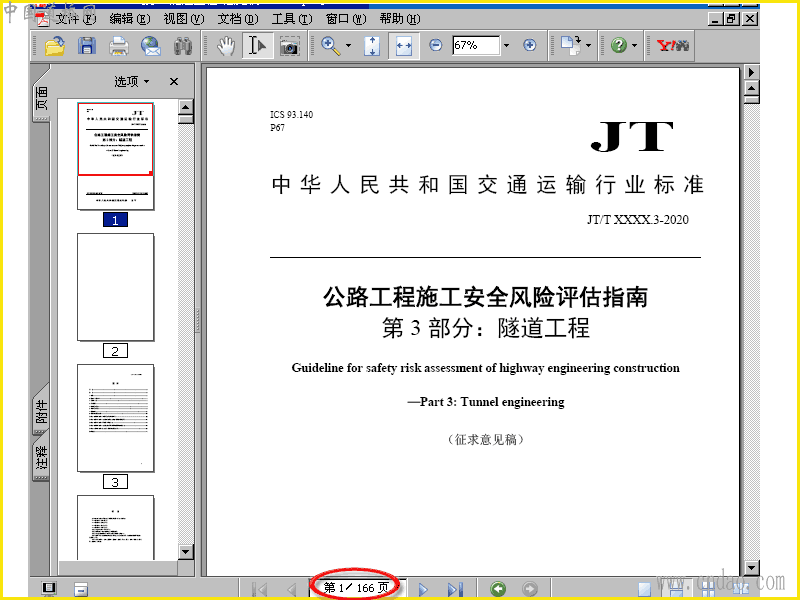800x600 pixels.
Task: Select the page 3 thumbnail
Action: pos(115,418)
